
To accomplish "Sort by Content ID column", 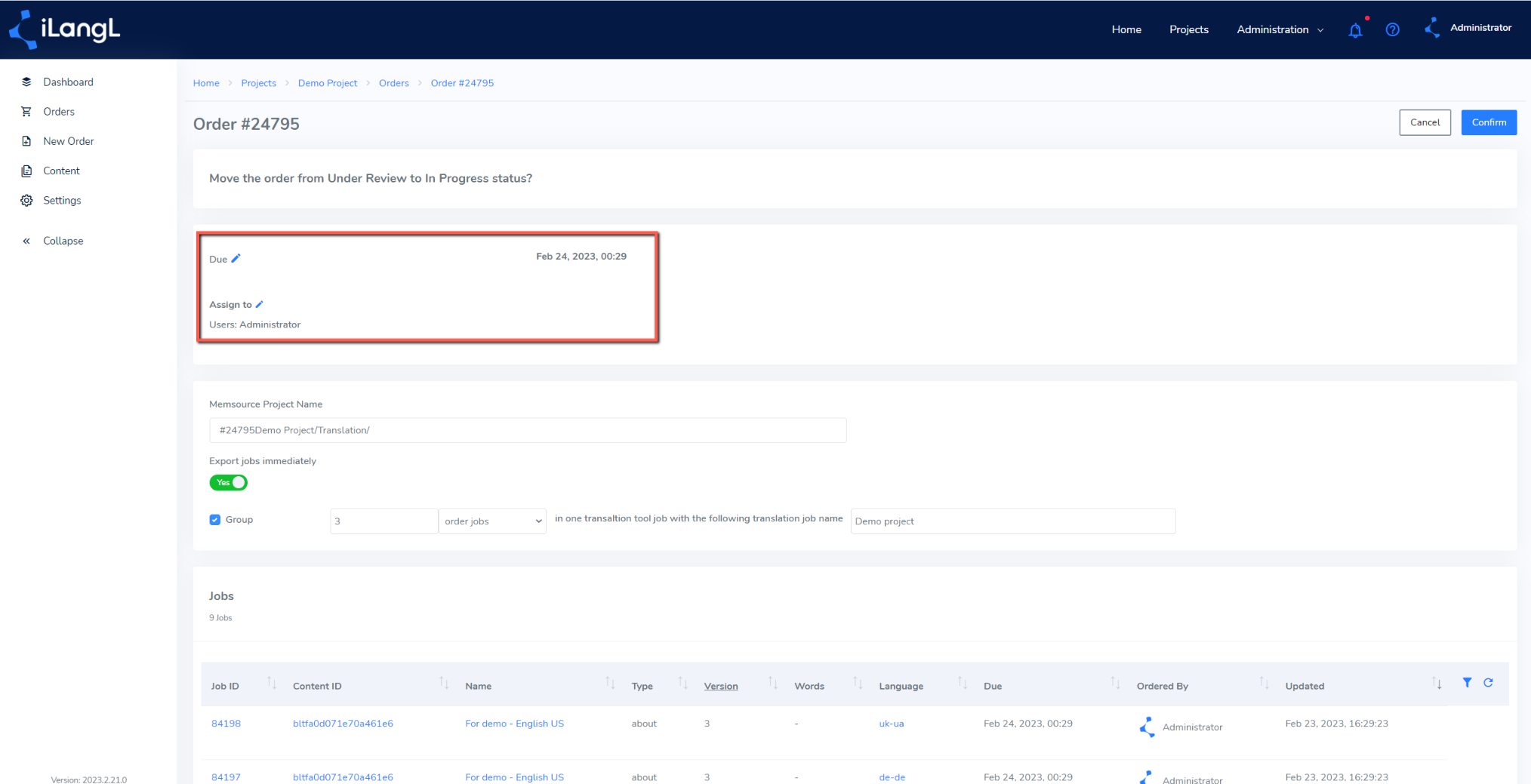I will tap(444, 683).
